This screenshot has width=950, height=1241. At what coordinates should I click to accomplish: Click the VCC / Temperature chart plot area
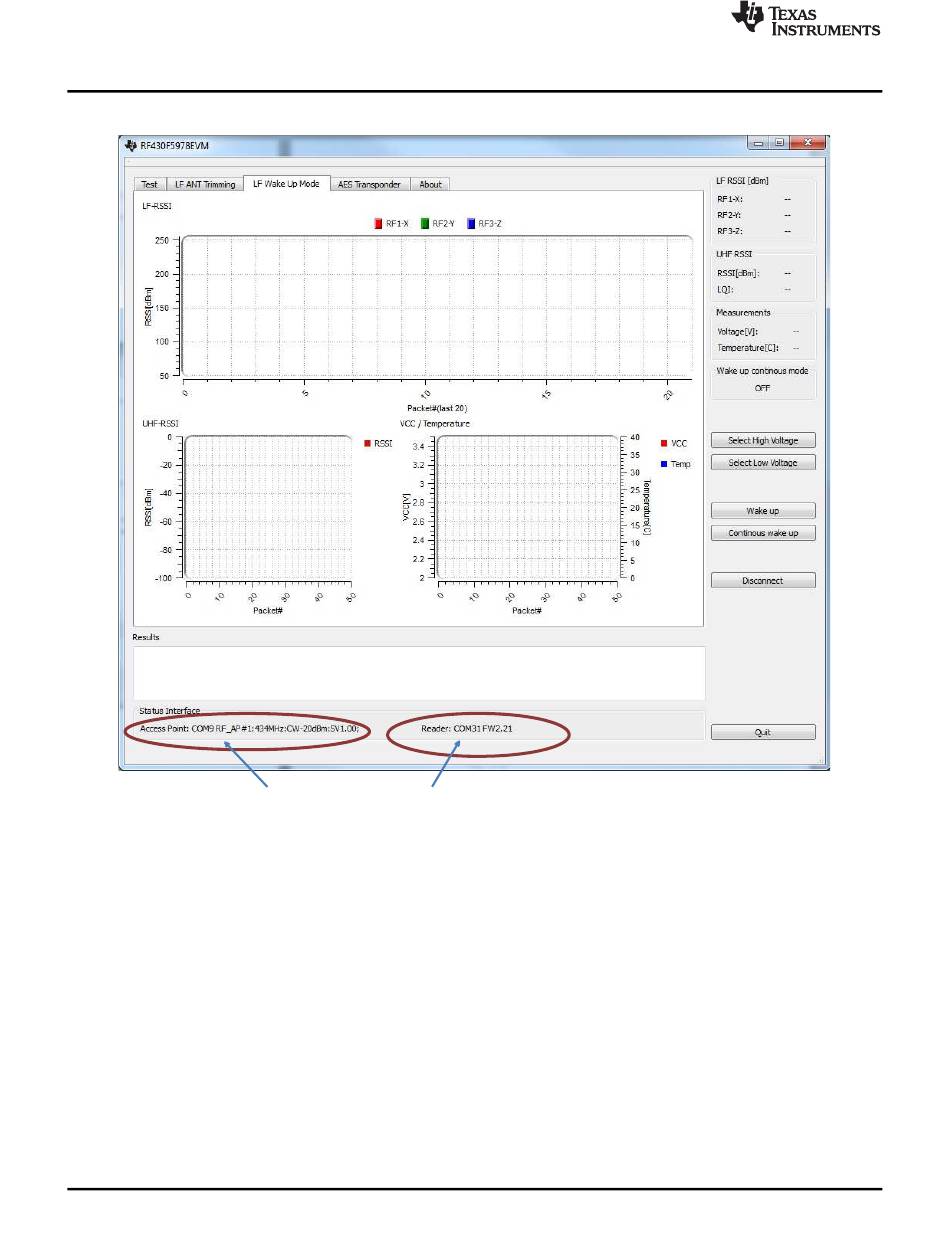pos(527,507)
